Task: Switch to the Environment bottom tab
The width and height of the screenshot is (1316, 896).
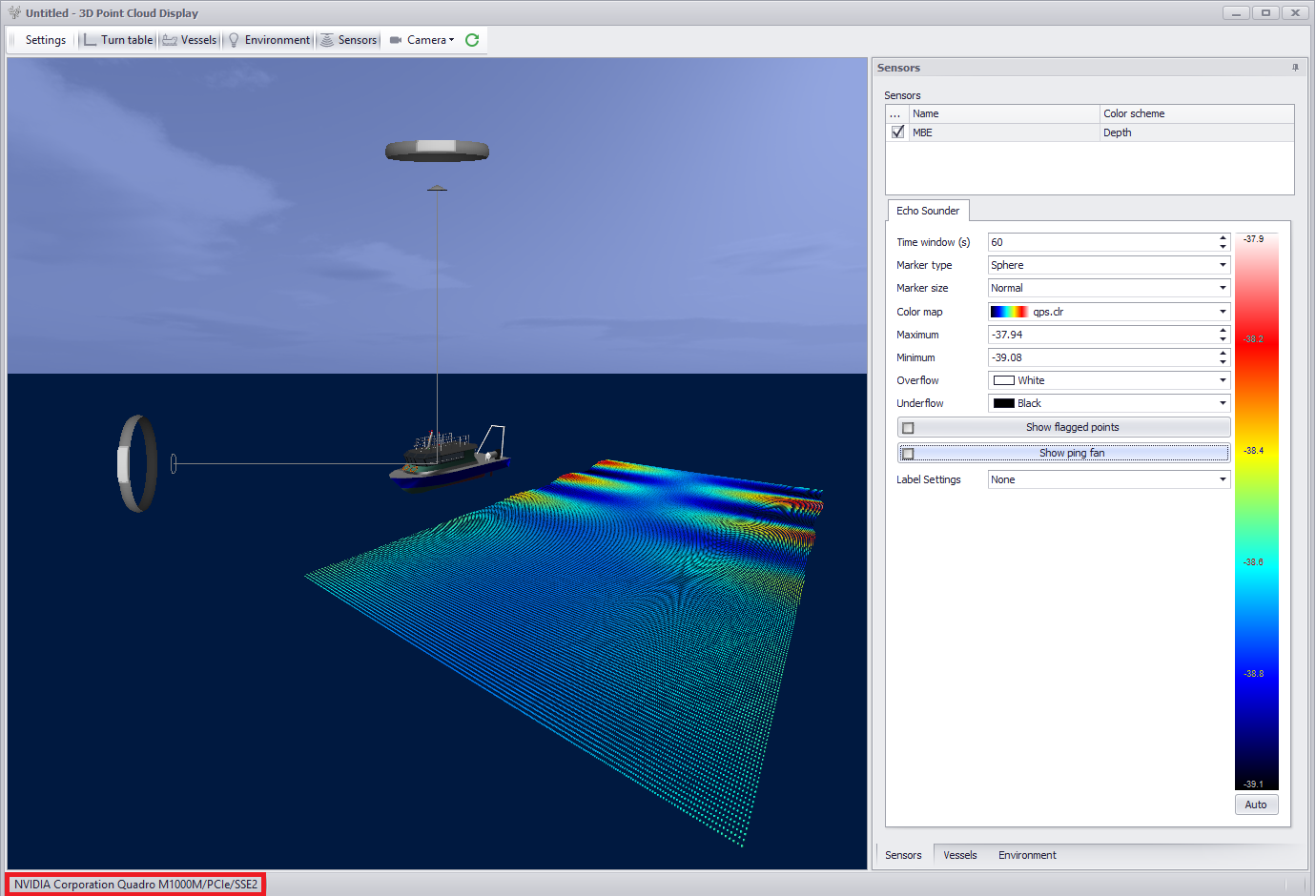Action: point(1027,855)
